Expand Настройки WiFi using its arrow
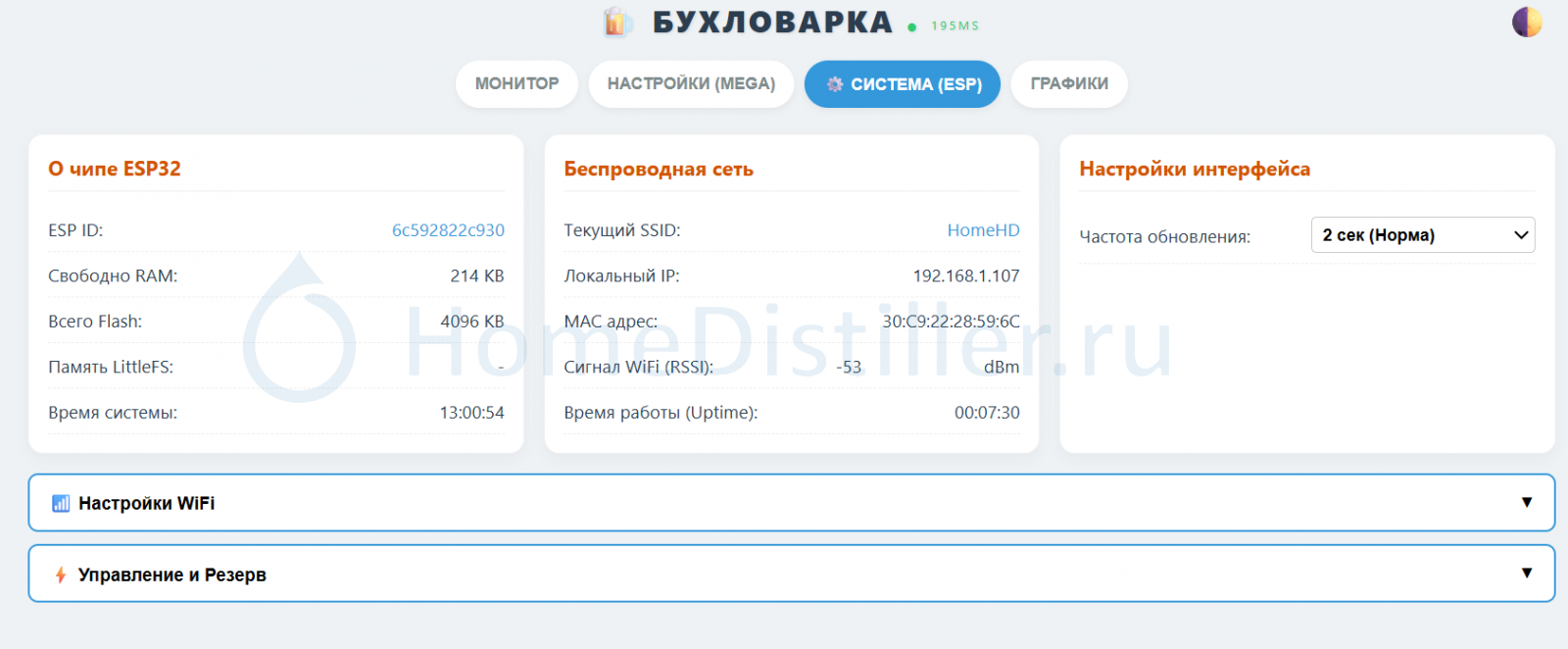1568x649 pixels. coord(1526,502)
